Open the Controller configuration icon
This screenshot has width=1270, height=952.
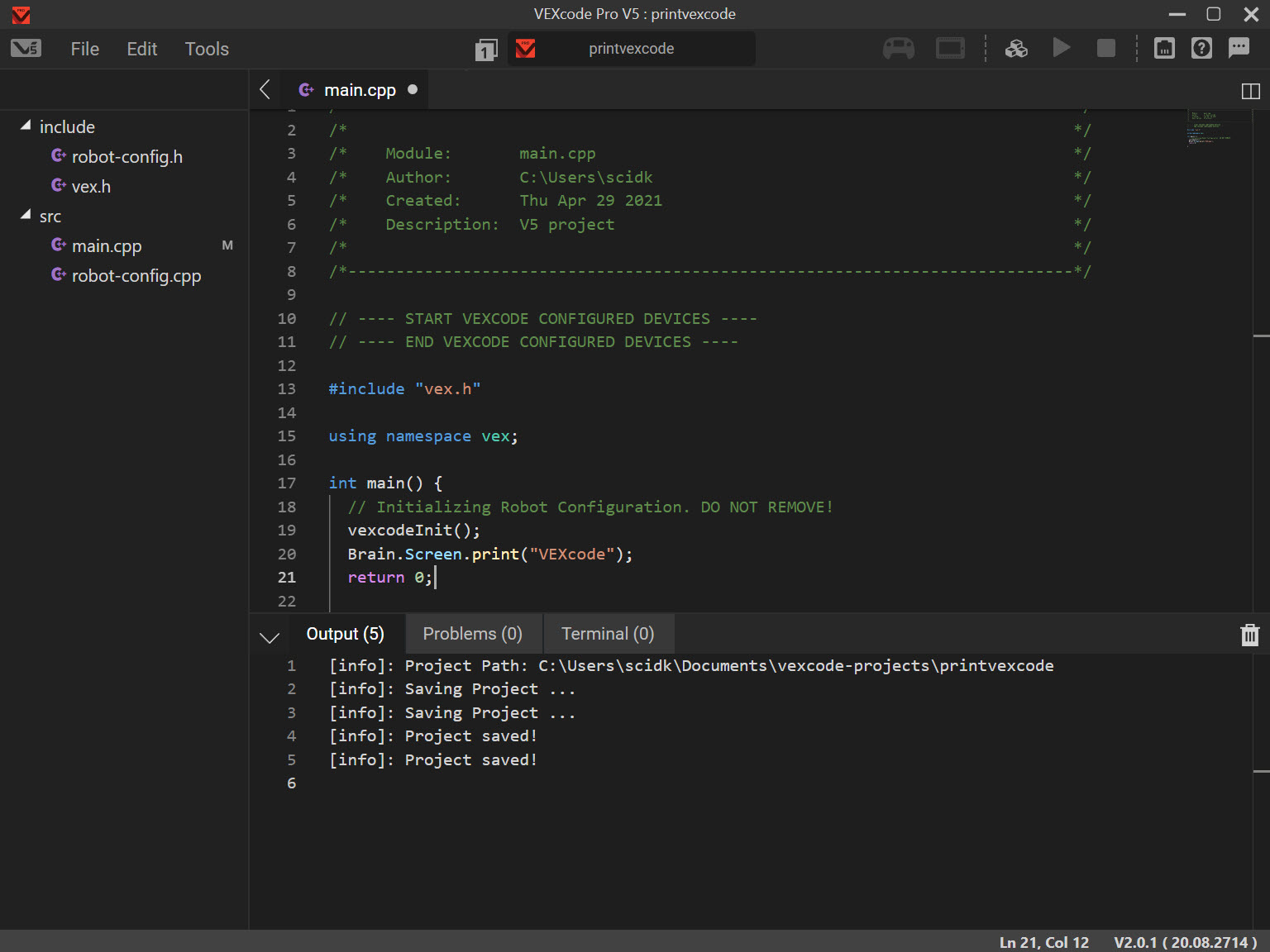pyautogui.click(x=899, y=48)
